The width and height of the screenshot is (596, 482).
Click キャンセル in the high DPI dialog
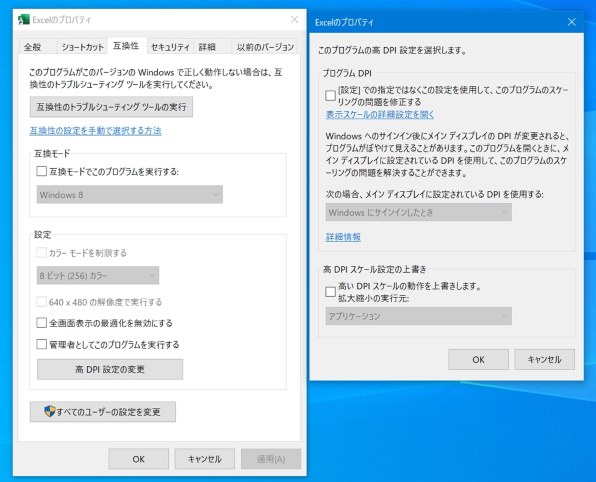(544, 360)
